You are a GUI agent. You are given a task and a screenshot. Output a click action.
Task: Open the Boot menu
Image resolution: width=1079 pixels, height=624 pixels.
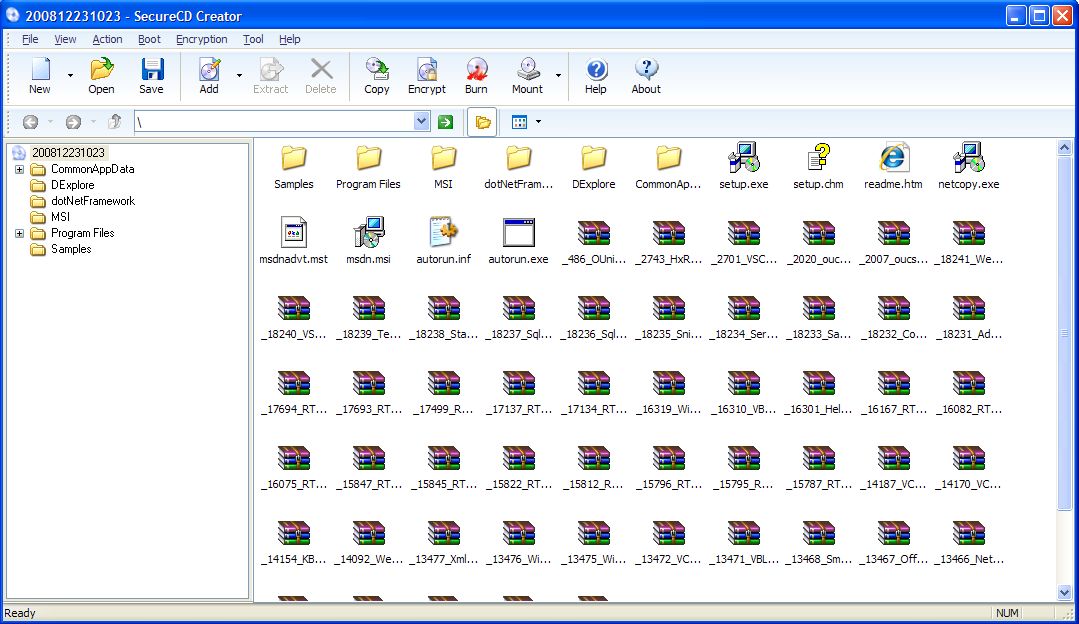pos(149,39)
